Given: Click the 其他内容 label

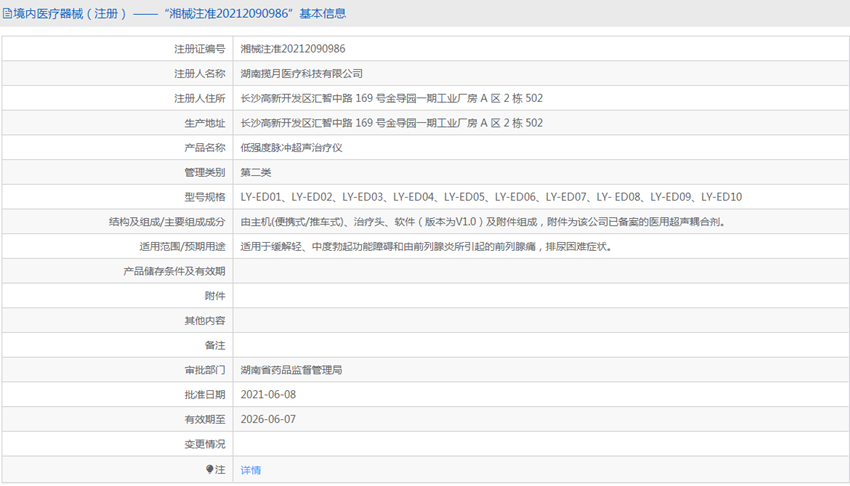Looking at the screenshot, I should (204, 321).
